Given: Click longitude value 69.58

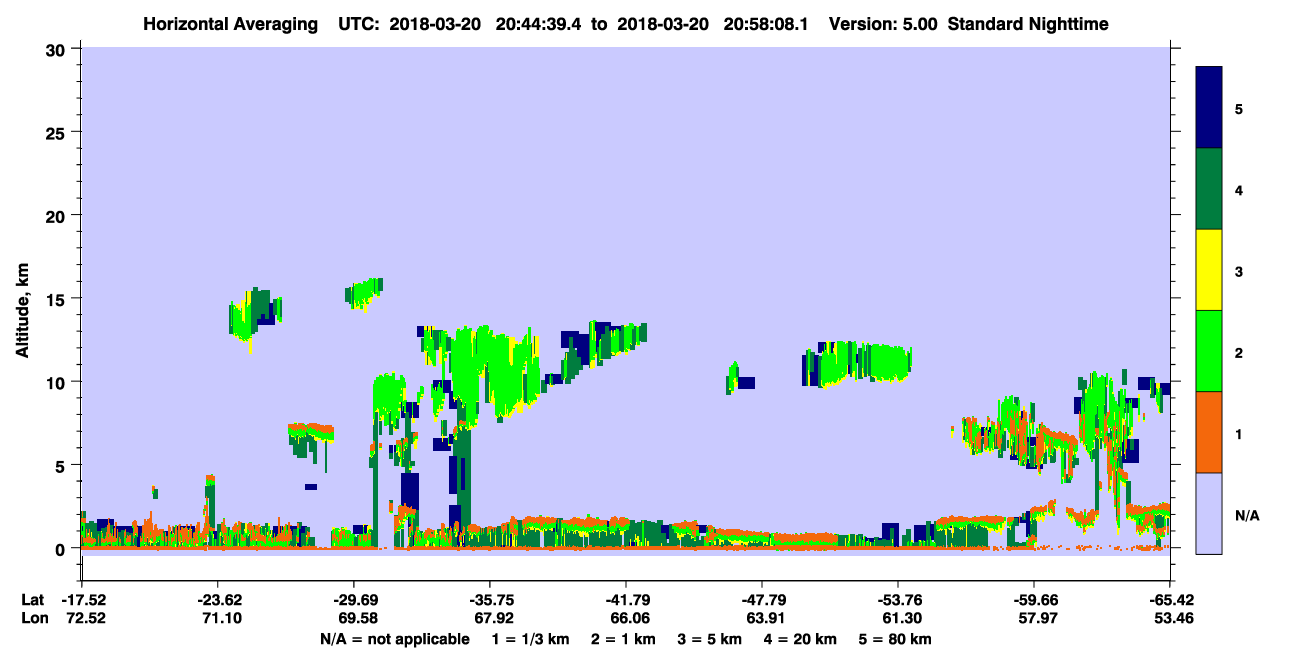Looking at the screenshot, I should click(357, 618).
